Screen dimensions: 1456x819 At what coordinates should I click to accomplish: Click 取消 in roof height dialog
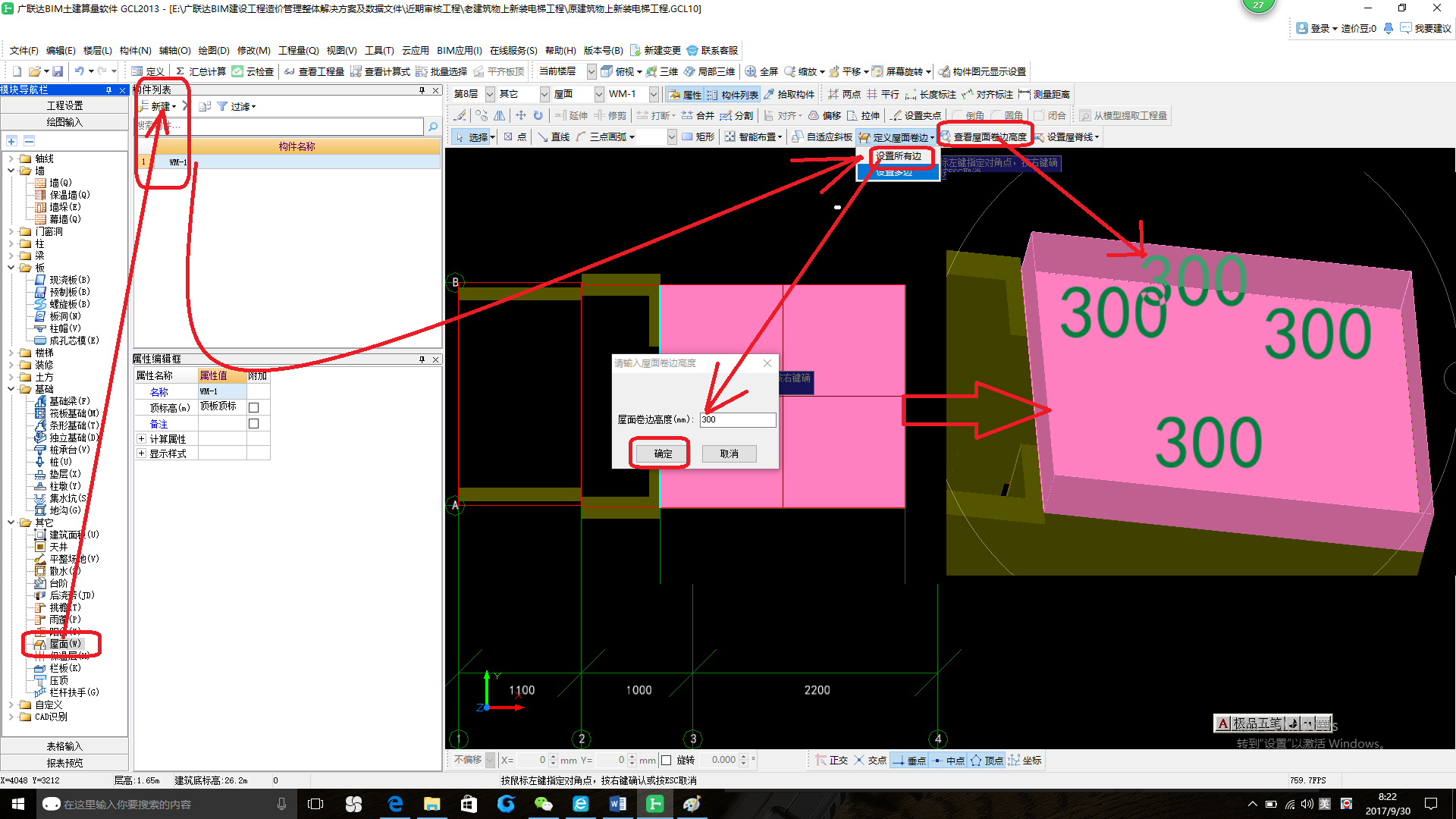pyautogui.click(x=729, y=453)
